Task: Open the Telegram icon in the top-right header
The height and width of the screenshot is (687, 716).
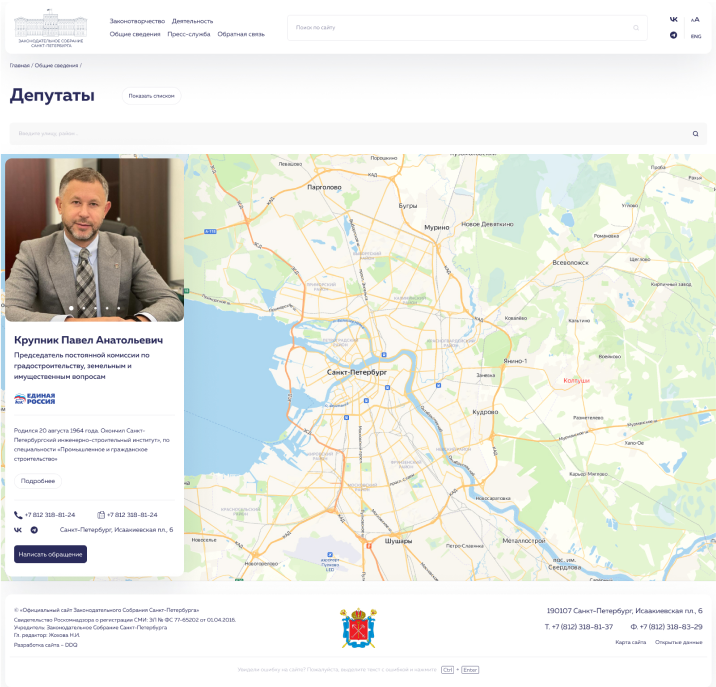Action: [x=674, y=35]
